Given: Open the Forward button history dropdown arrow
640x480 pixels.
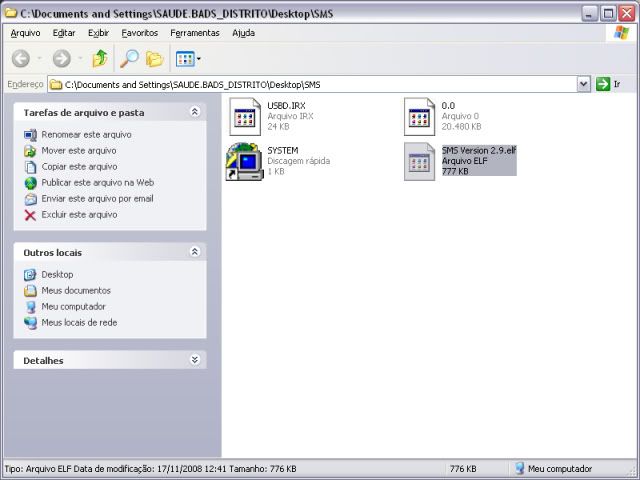Looking at the screenshot, I should coord(80,59).
